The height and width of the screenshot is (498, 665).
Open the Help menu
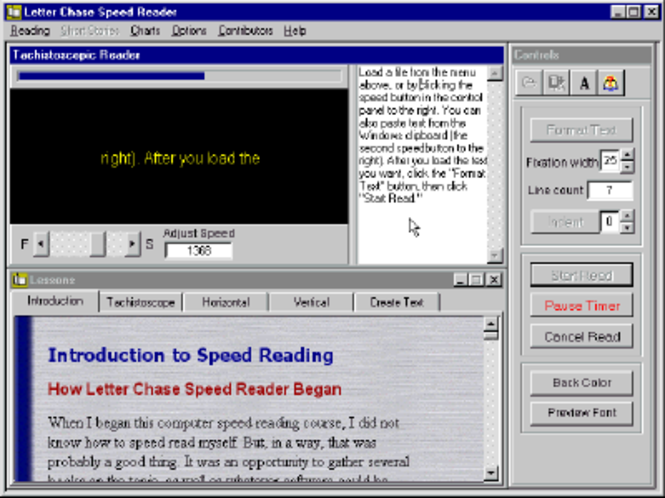point(295,31)
